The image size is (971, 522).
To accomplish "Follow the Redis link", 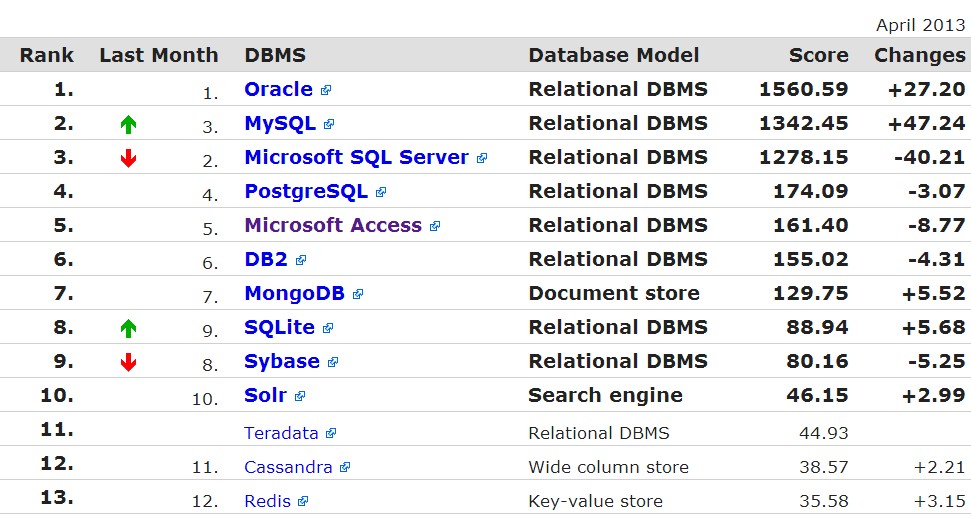I will [x=268, y=501].
